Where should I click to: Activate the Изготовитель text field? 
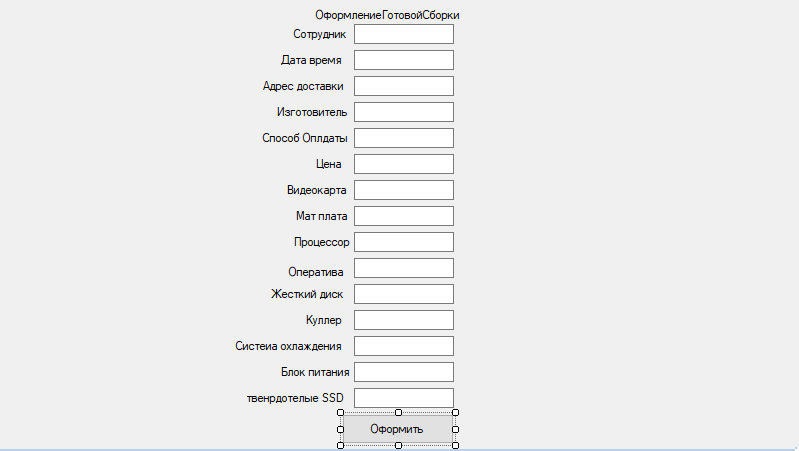(x=404, y=112)
